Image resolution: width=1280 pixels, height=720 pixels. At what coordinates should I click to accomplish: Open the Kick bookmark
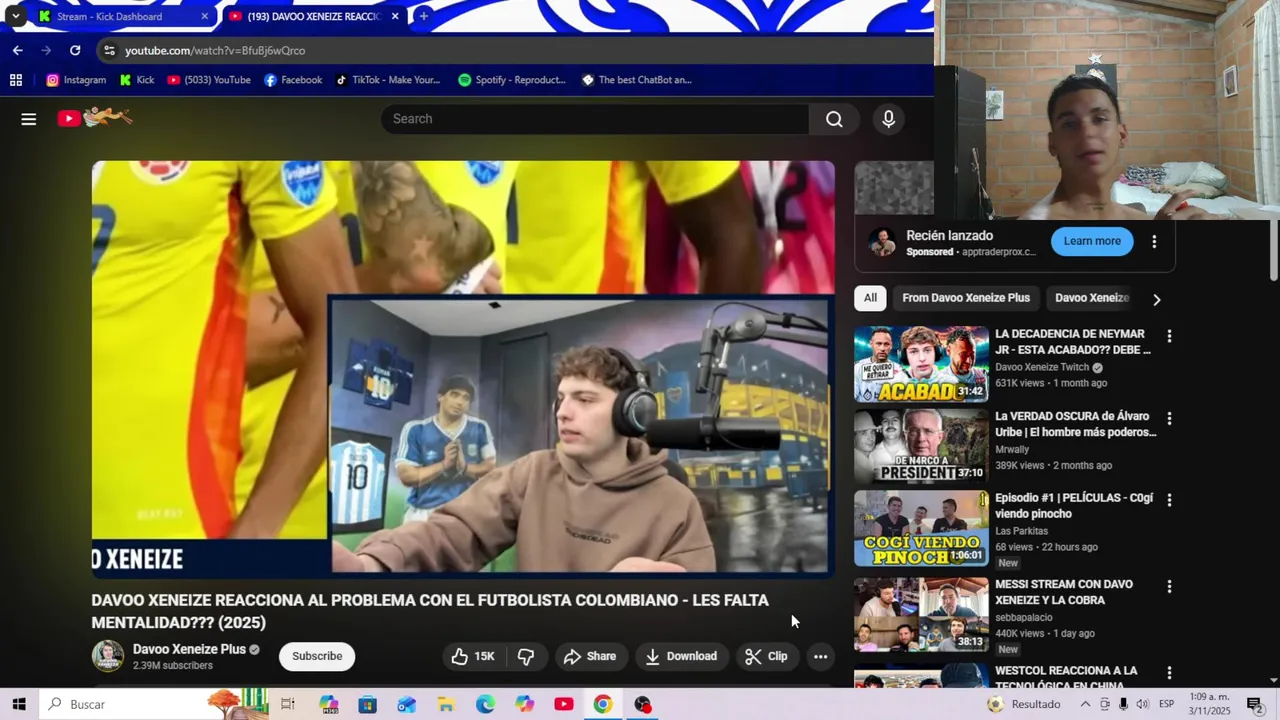coord(137,80)
